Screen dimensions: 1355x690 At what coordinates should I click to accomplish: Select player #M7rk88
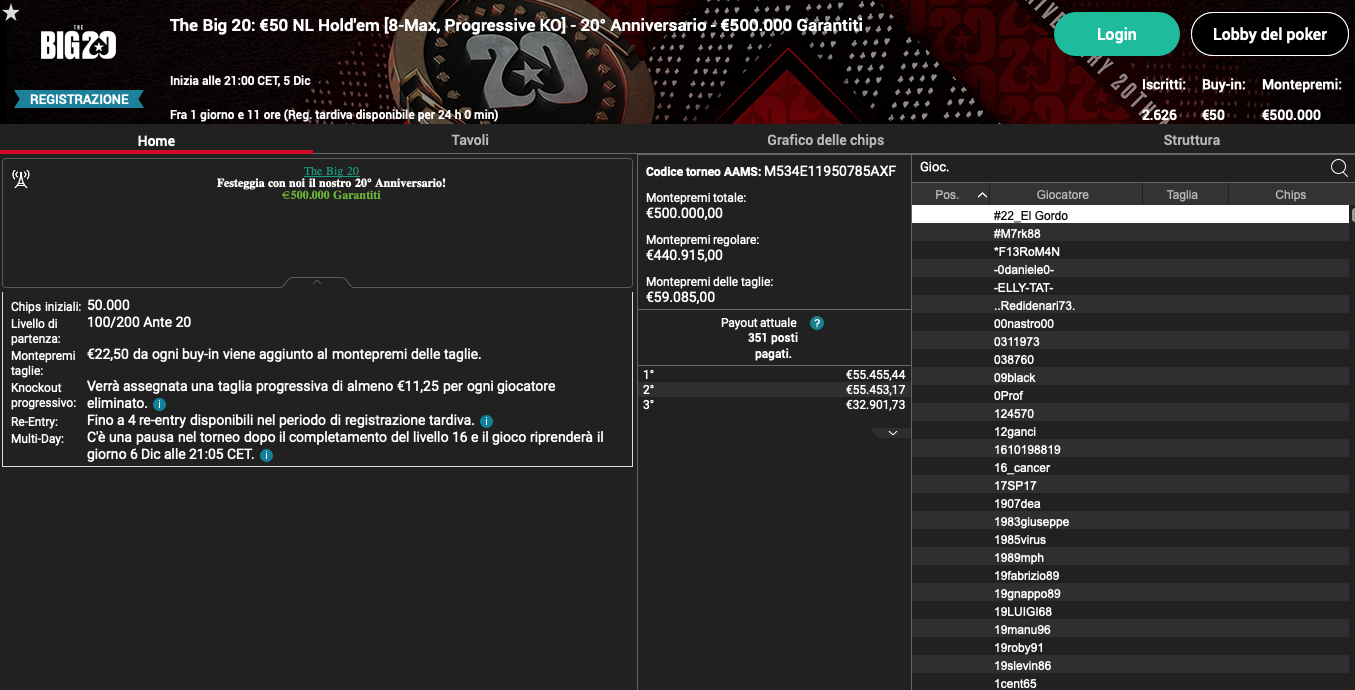point(1130,233)
